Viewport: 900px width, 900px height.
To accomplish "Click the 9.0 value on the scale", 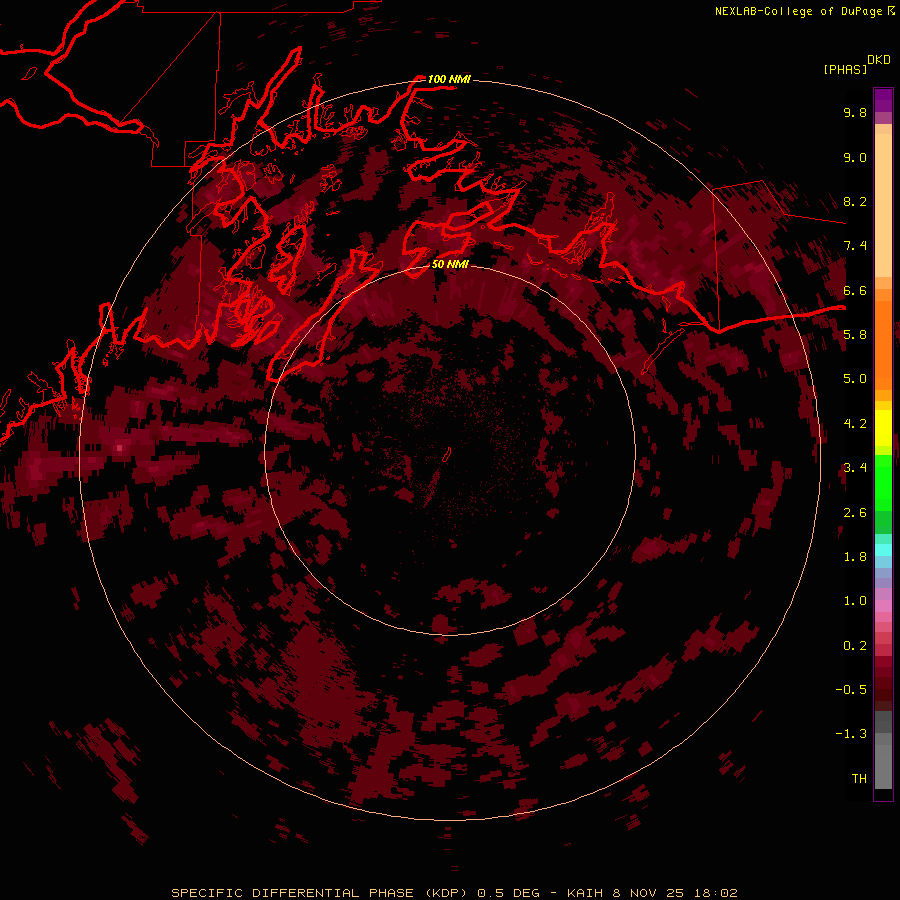I will click(x=855, y=157).
